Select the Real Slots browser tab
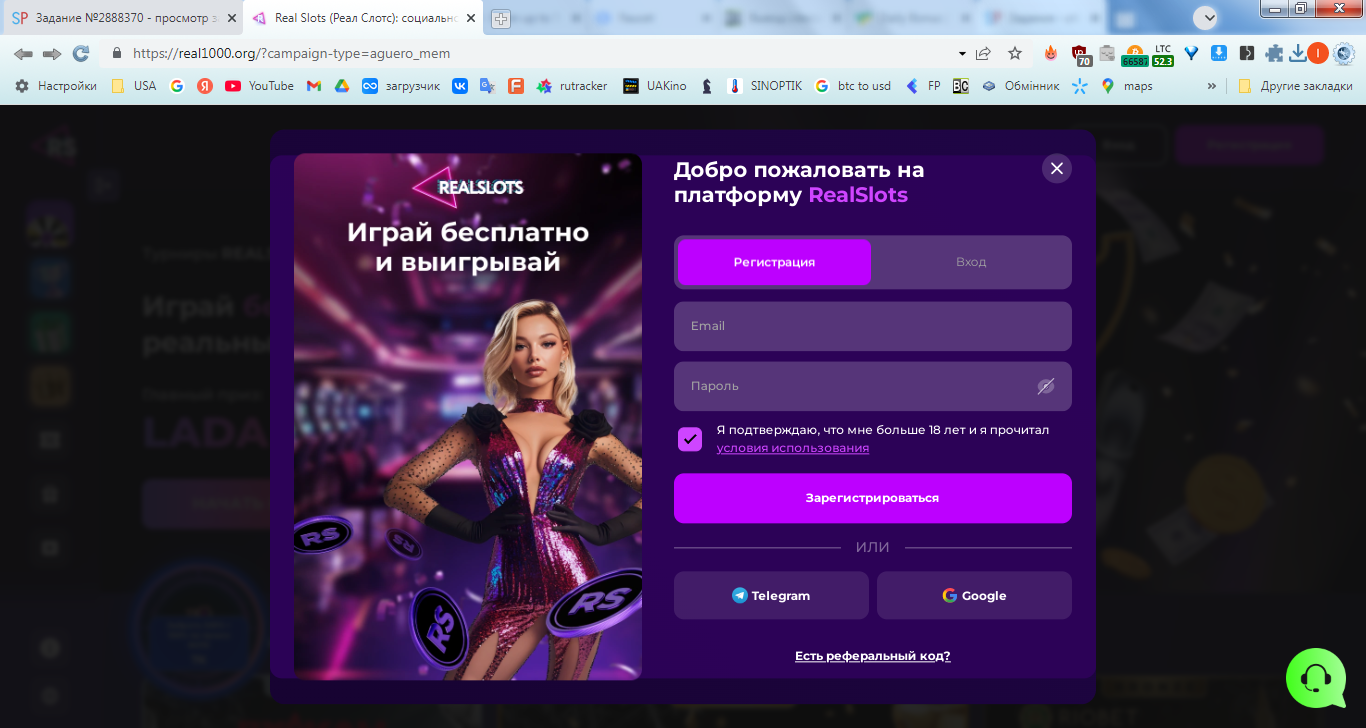 365,18
